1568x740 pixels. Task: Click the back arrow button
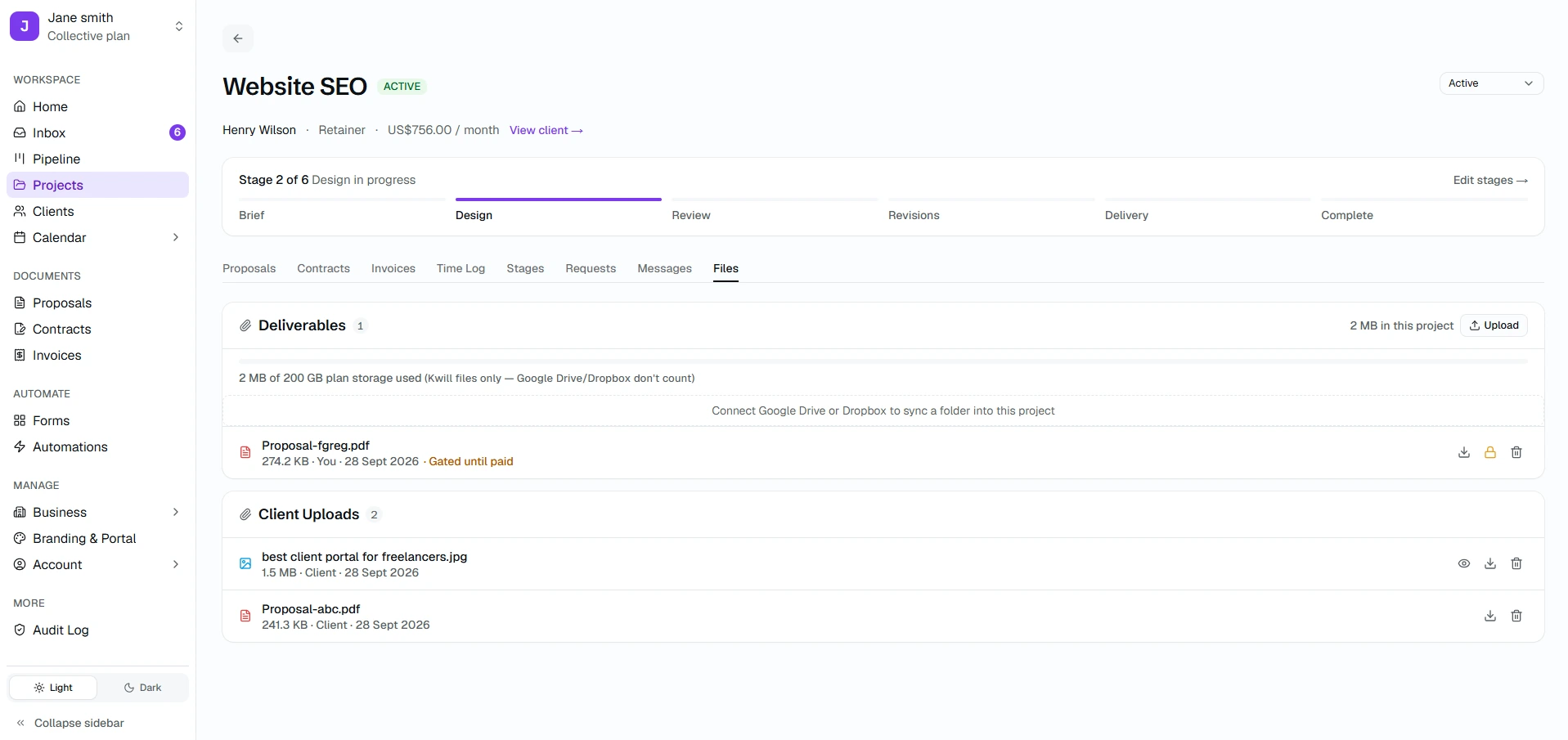(238, 38)
